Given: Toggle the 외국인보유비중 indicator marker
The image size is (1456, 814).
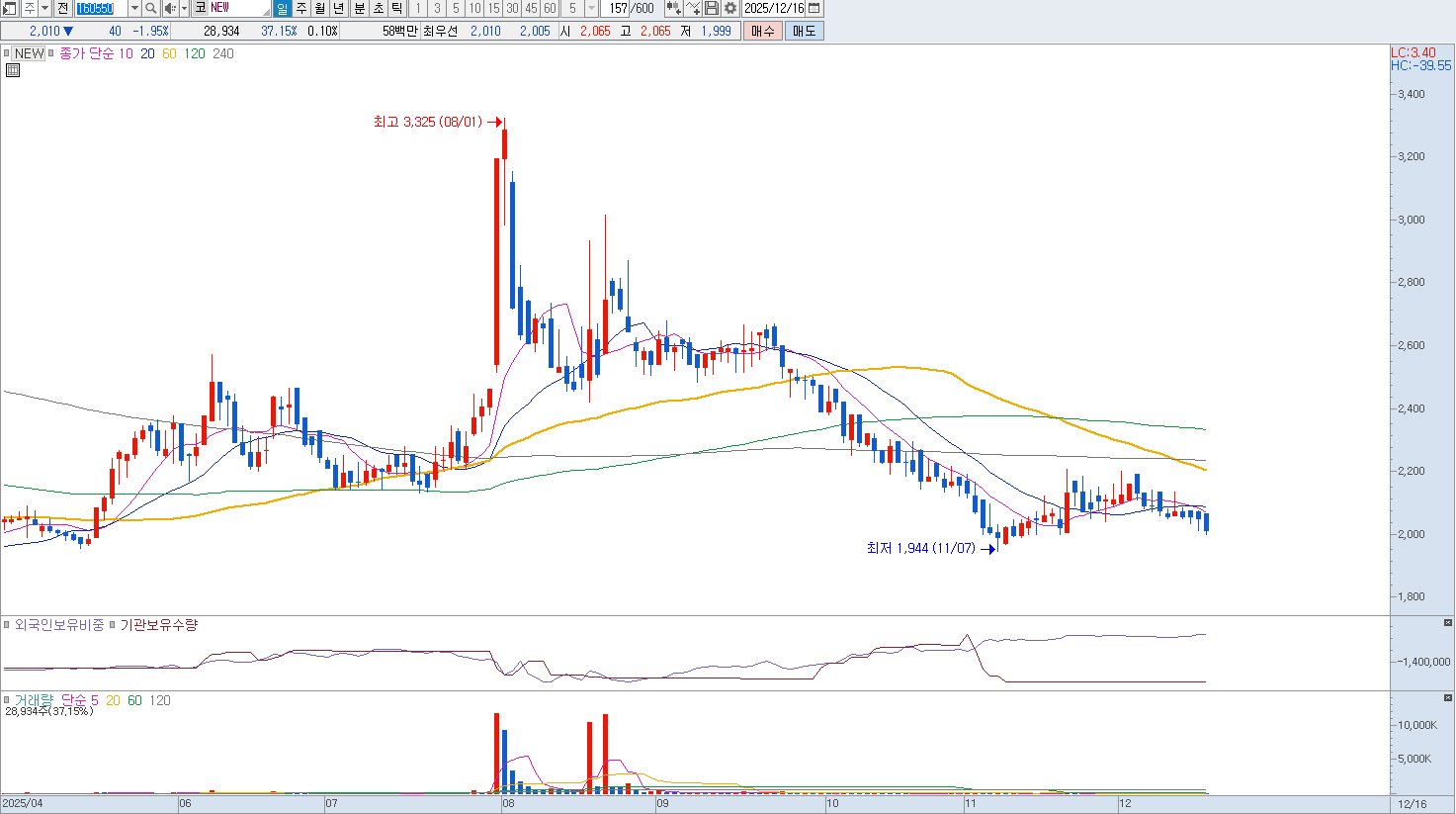Looking at the screenshot, I should [7, 625].
